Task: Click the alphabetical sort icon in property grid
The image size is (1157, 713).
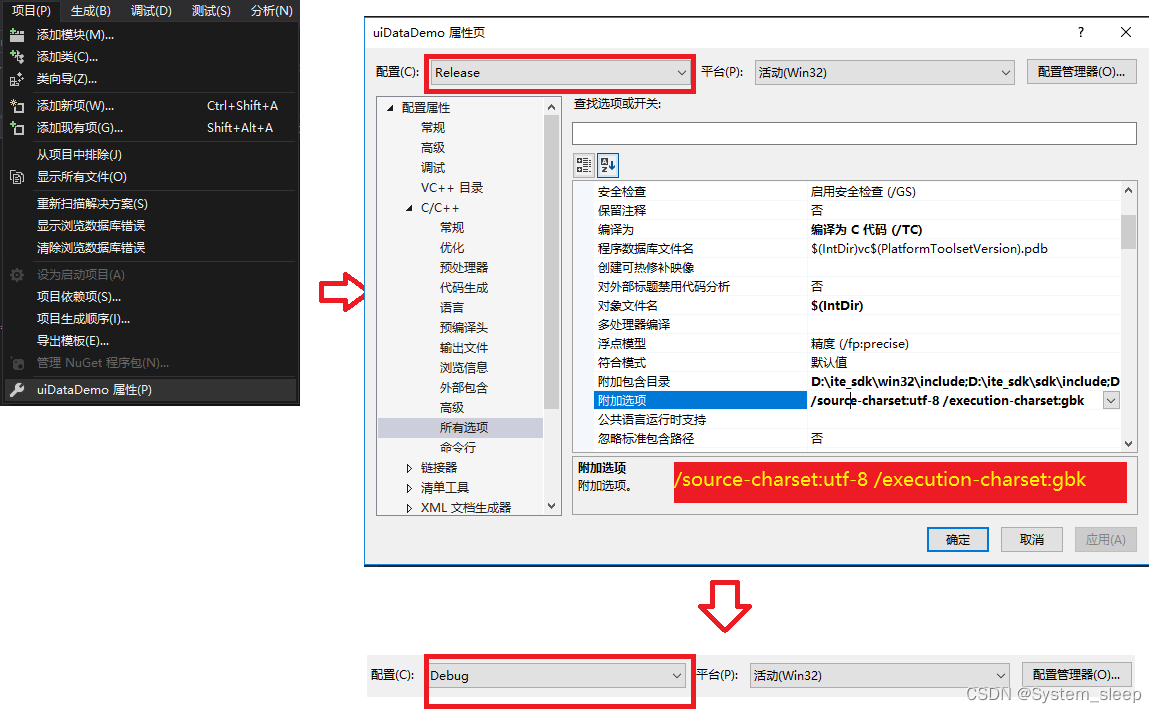Action: [608, 165]
